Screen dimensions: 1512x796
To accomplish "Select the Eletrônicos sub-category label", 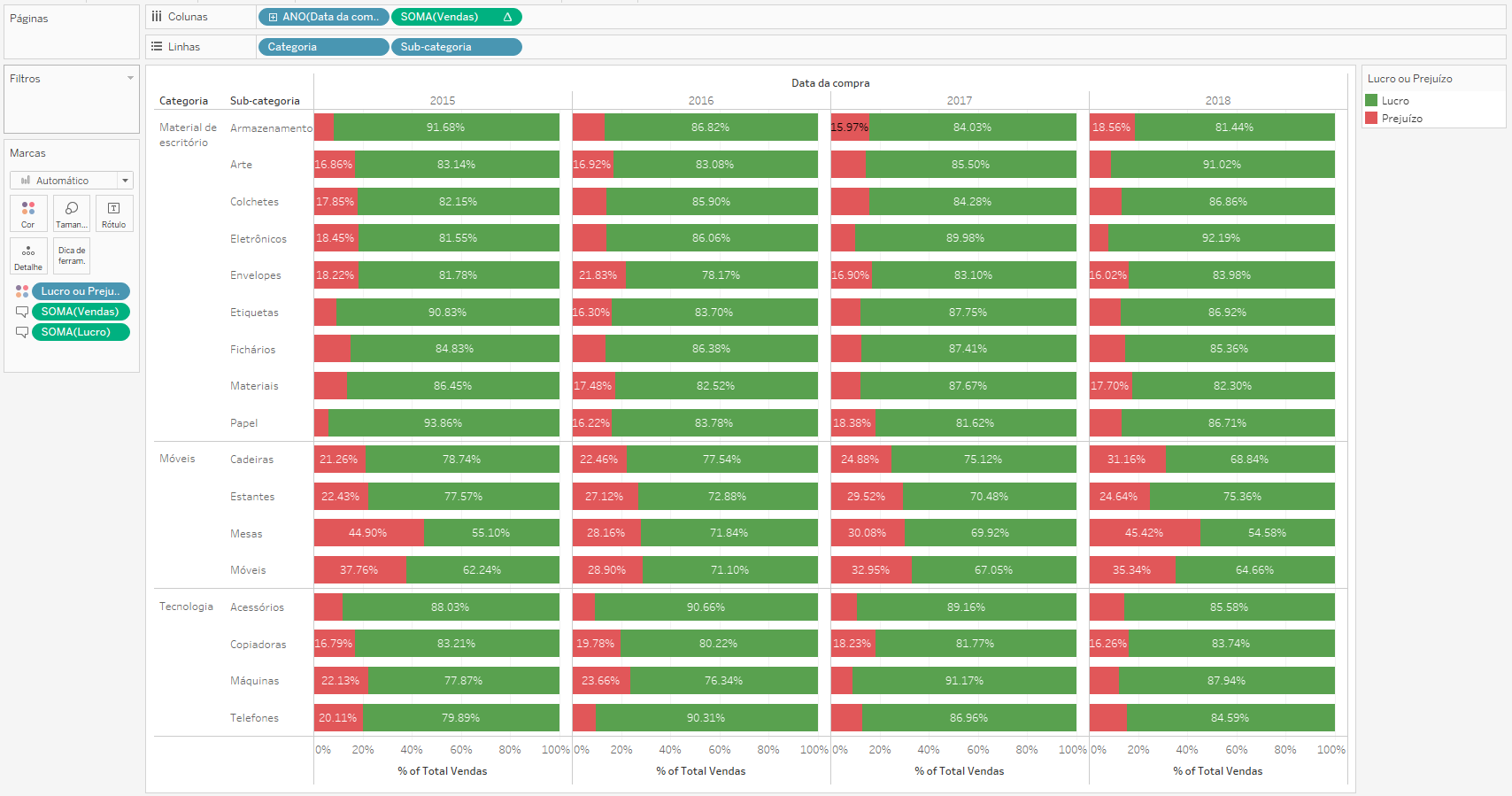I will 258,239.
